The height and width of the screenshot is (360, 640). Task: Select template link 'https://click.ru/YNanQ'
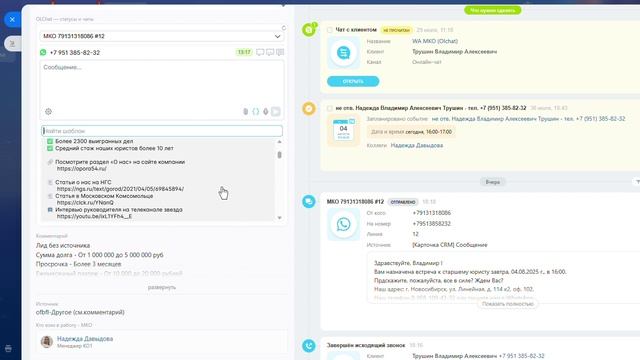click(85, 202)
